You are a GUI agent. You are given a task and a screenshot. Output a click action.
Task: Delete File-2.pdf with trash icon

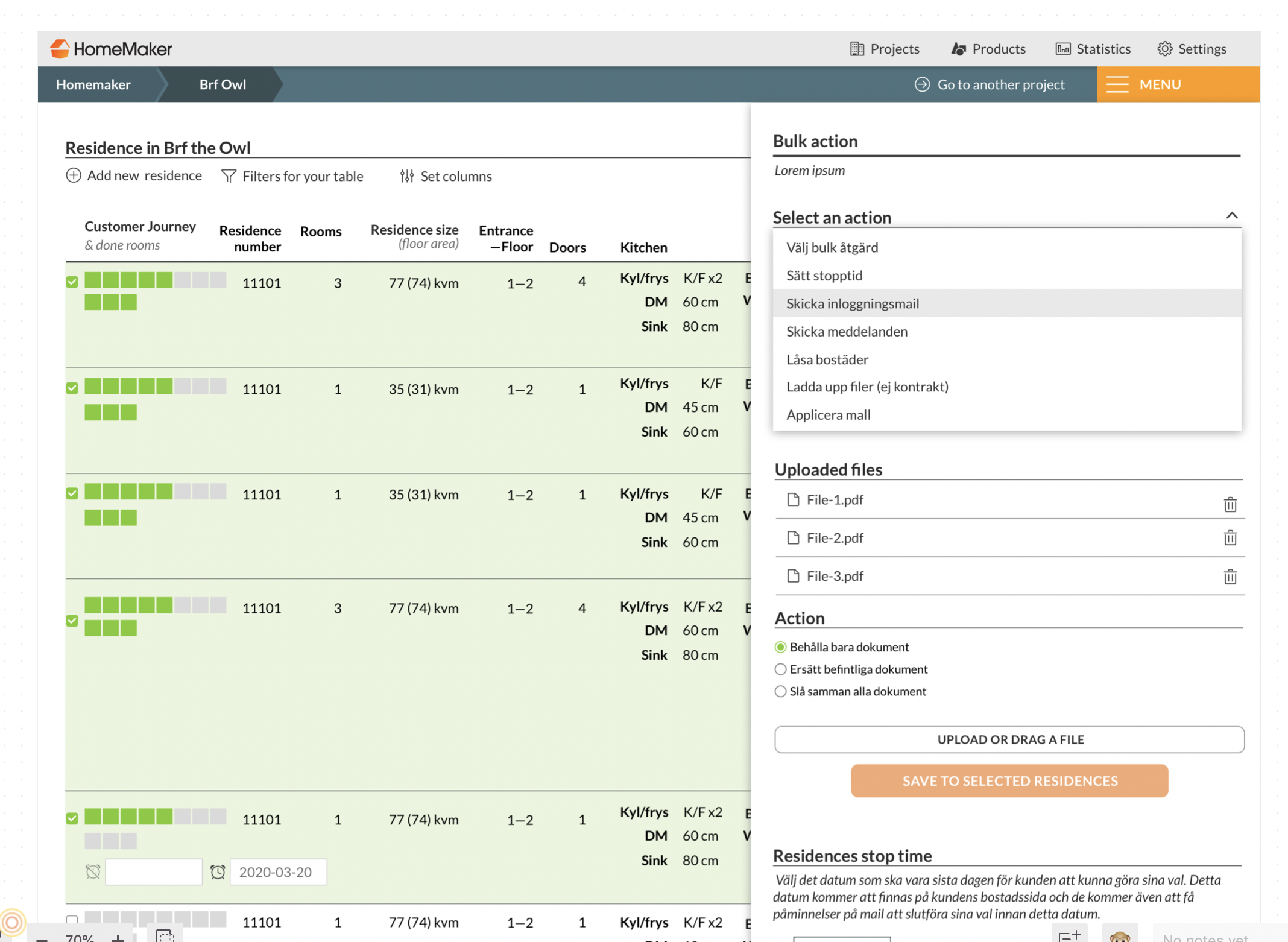[x=1230, y=537]
